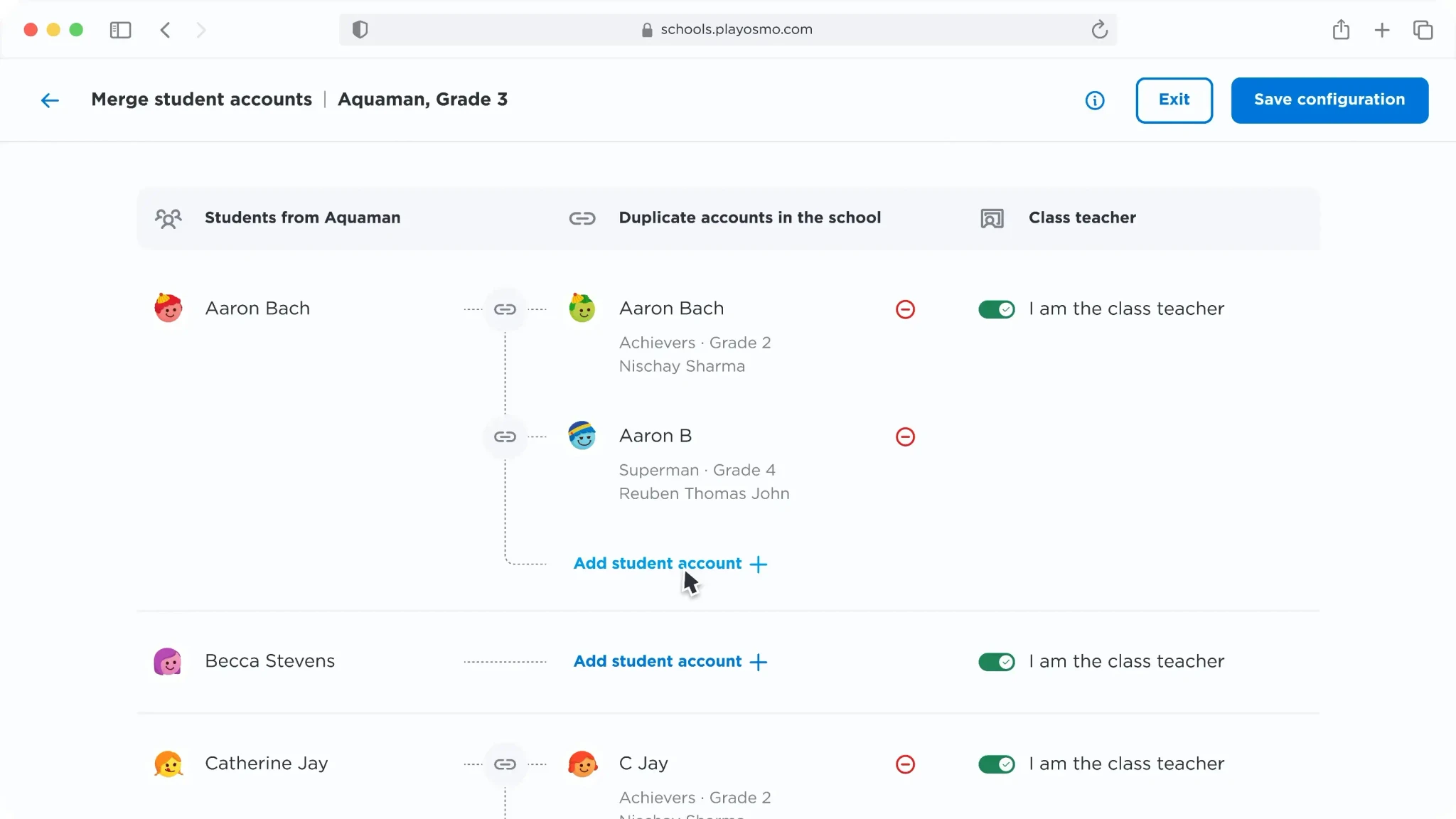Screen dimensions: 1456x819
Task: Reload the page in address bar
Action: coord(1099,29)
